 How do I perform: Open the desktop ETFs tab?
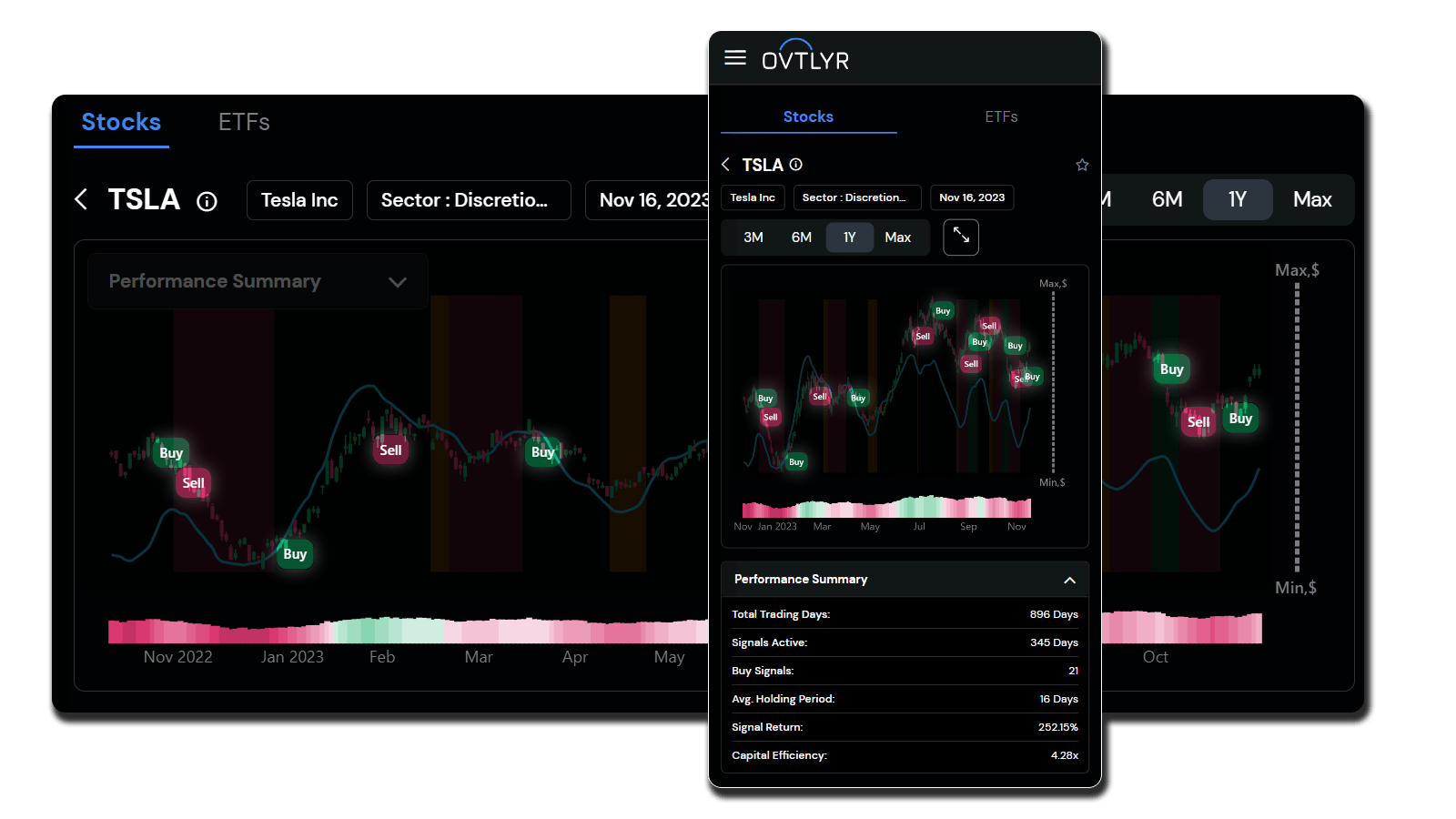(244, 122)
